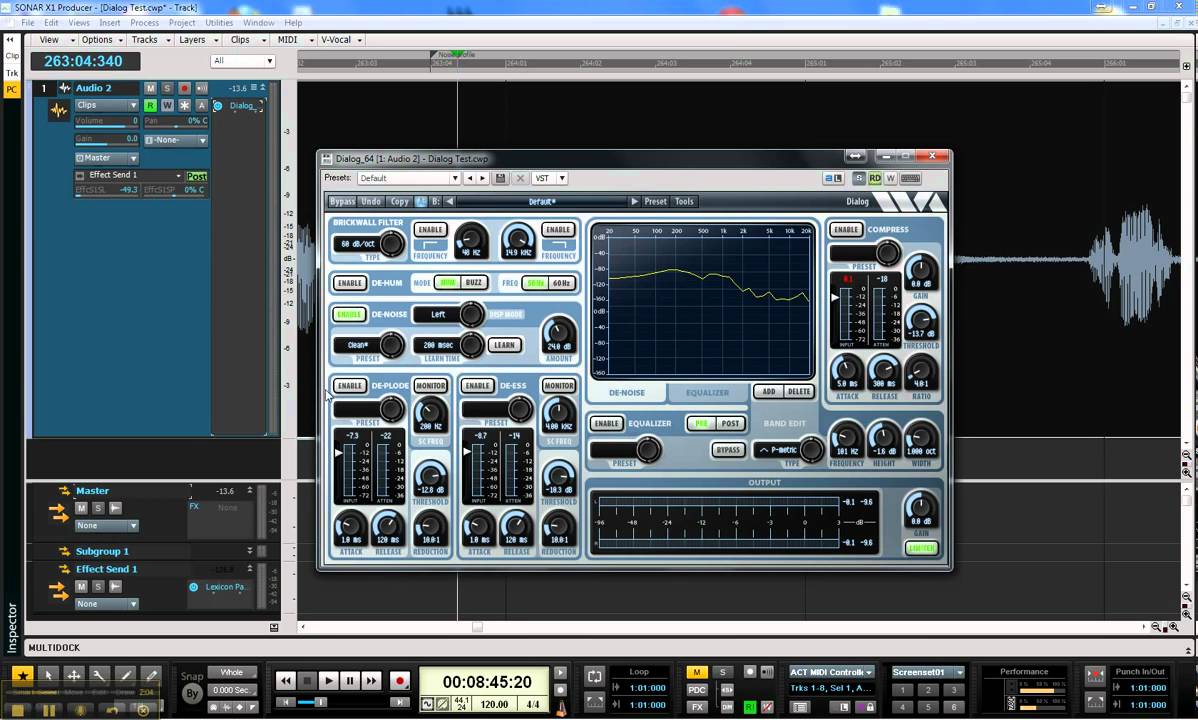
Task: Enable the De-Plode module
Action: pyautogui.click(x=350, y=386)
